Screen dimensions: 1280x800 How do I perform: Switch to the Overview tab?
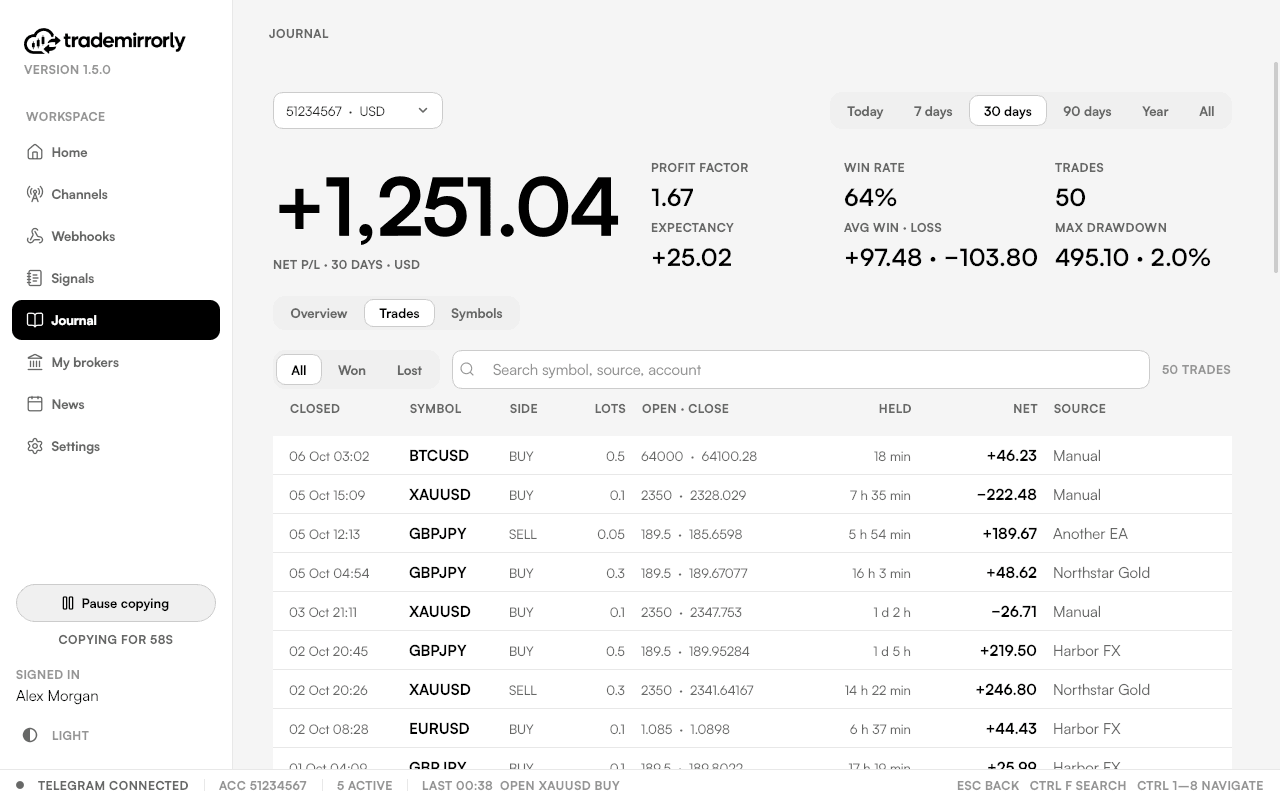pos(319,313)
